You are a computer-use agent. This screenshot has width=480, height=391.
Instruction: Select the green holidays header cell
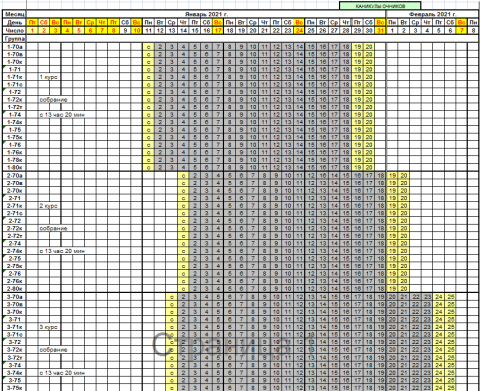coord(380,6)
